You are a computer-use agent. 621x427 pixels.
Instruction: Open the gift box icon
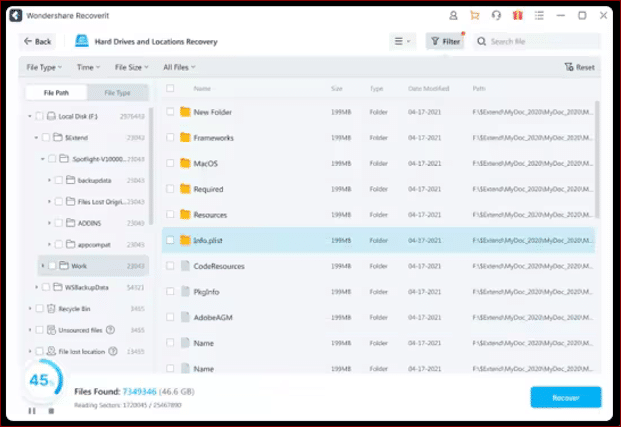coord(518,15)
